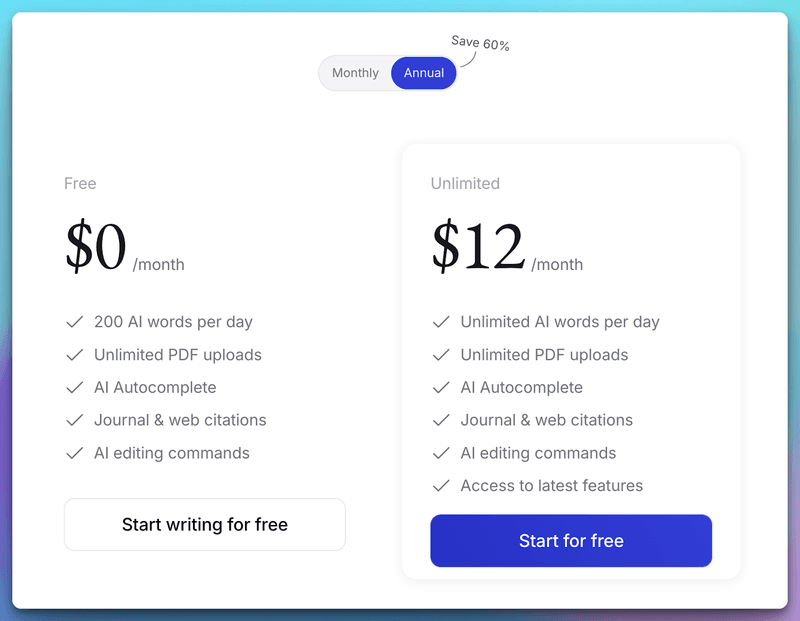Click checkmark beside 200 AI words per day
This screenshot has width=800, height=621.
[x=74, y=322]
